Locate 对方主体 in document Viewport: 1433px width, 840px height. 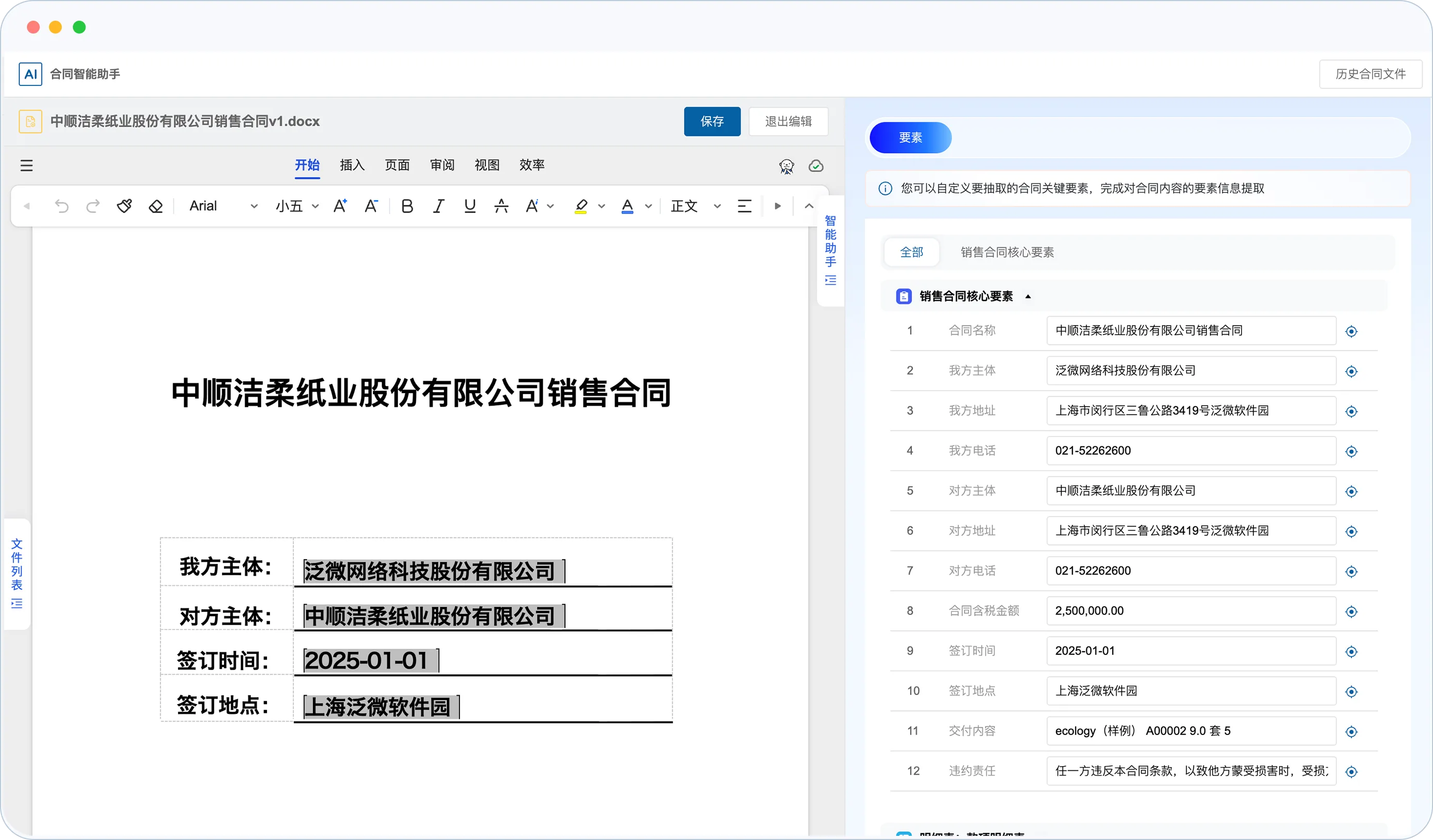(x=1351, y=491)
